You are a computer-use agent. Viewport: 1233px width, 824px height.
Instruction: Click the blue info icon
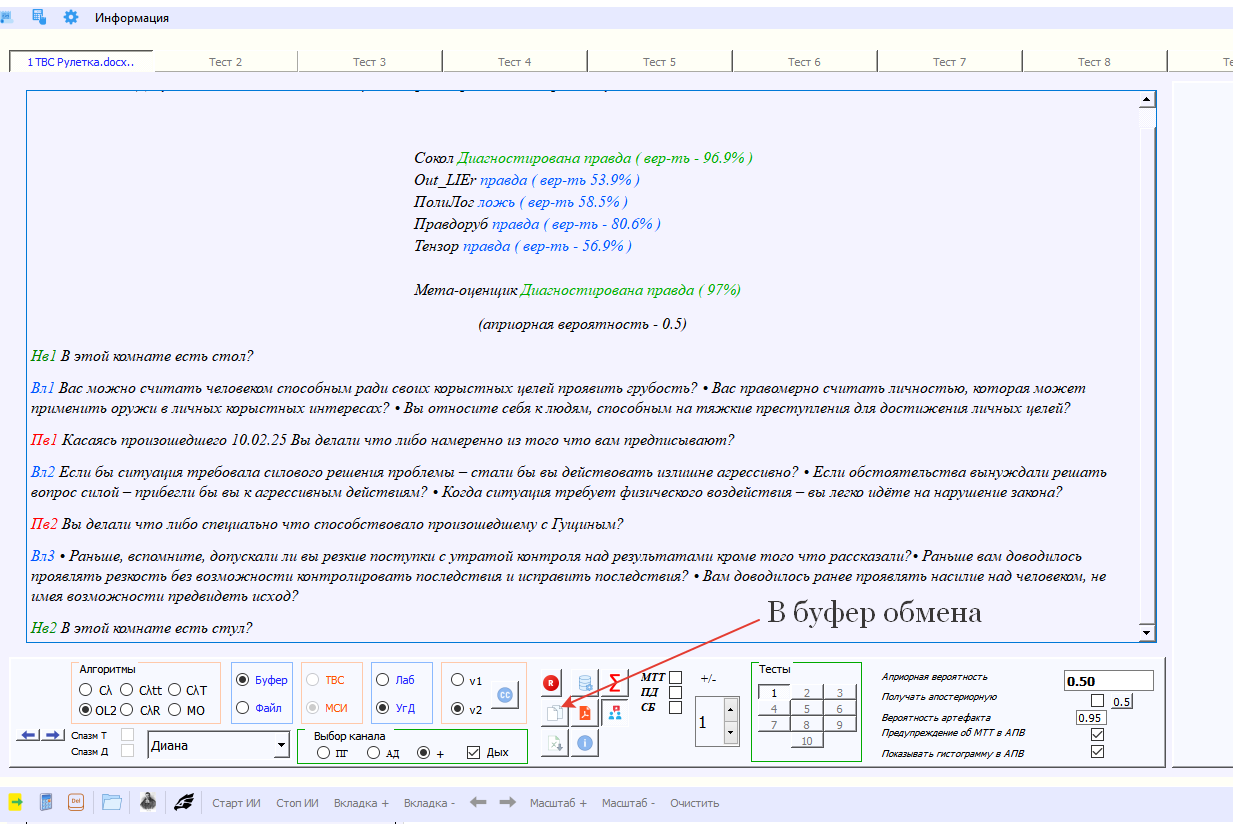click(x=585, y=742)
